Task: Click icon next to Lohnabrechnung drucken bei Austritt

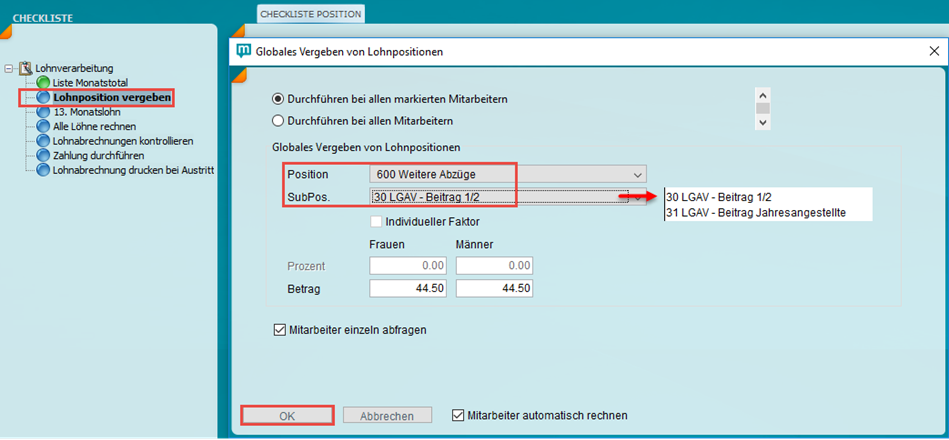Action: point(43,170)
